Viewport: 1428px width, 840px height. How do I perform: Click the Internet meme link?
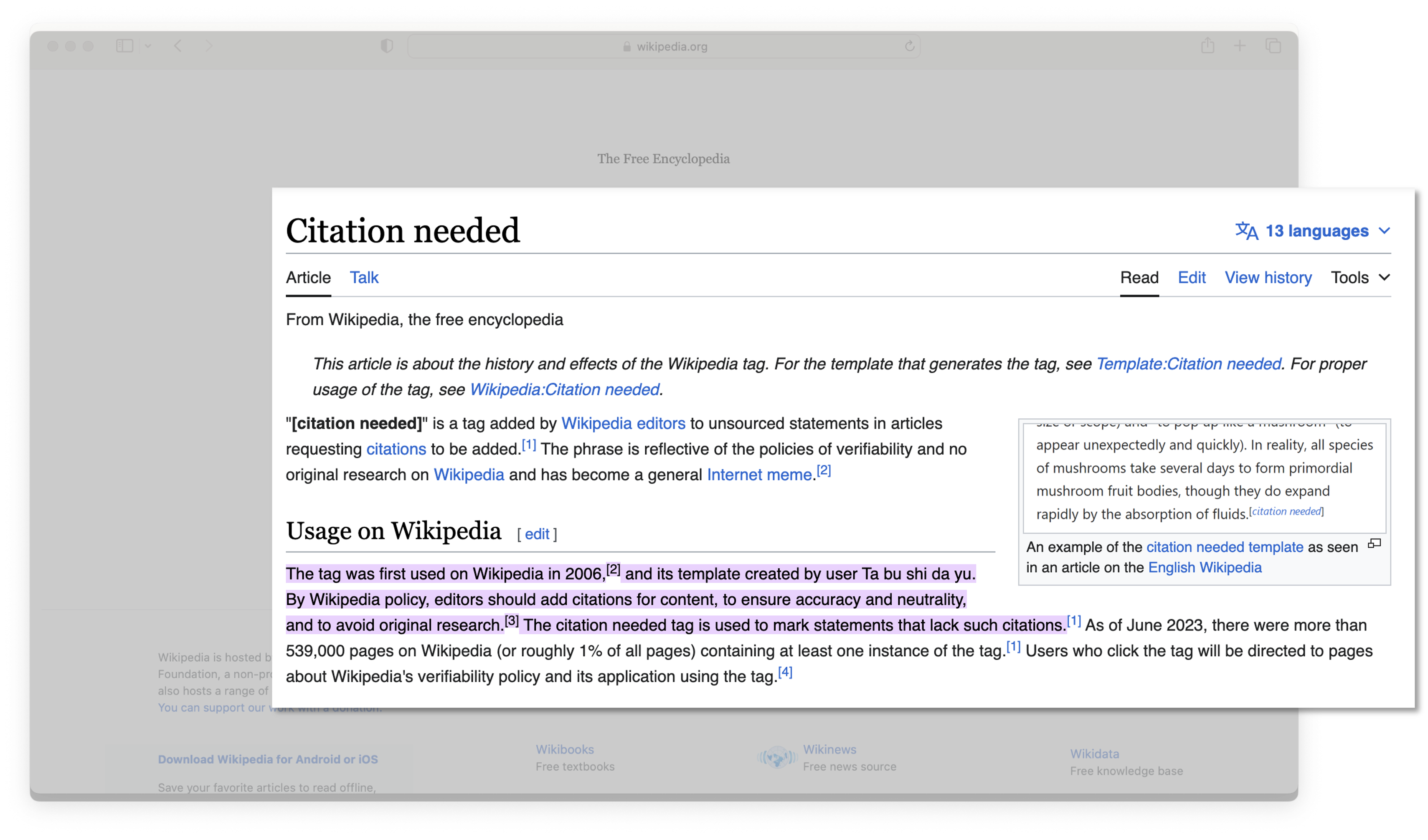pos(759,475)
